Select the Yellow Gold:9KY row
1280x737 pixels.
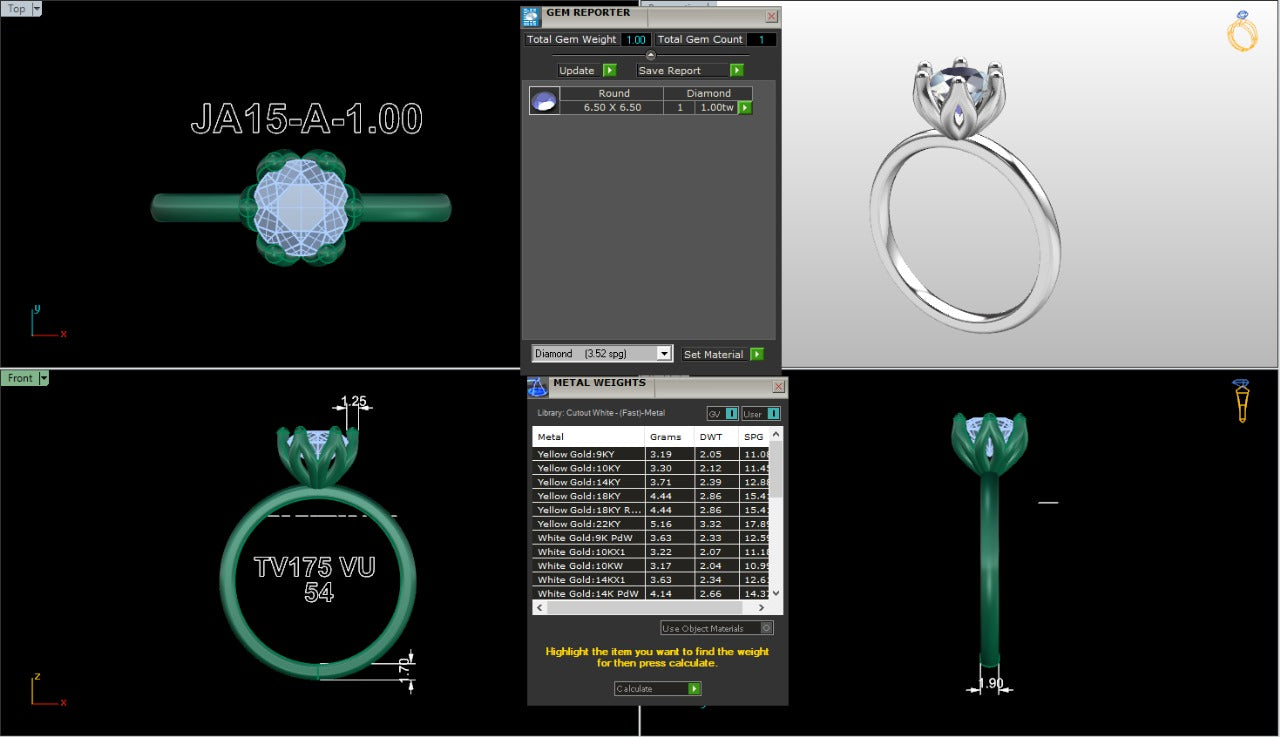click(x=652, y=454)
